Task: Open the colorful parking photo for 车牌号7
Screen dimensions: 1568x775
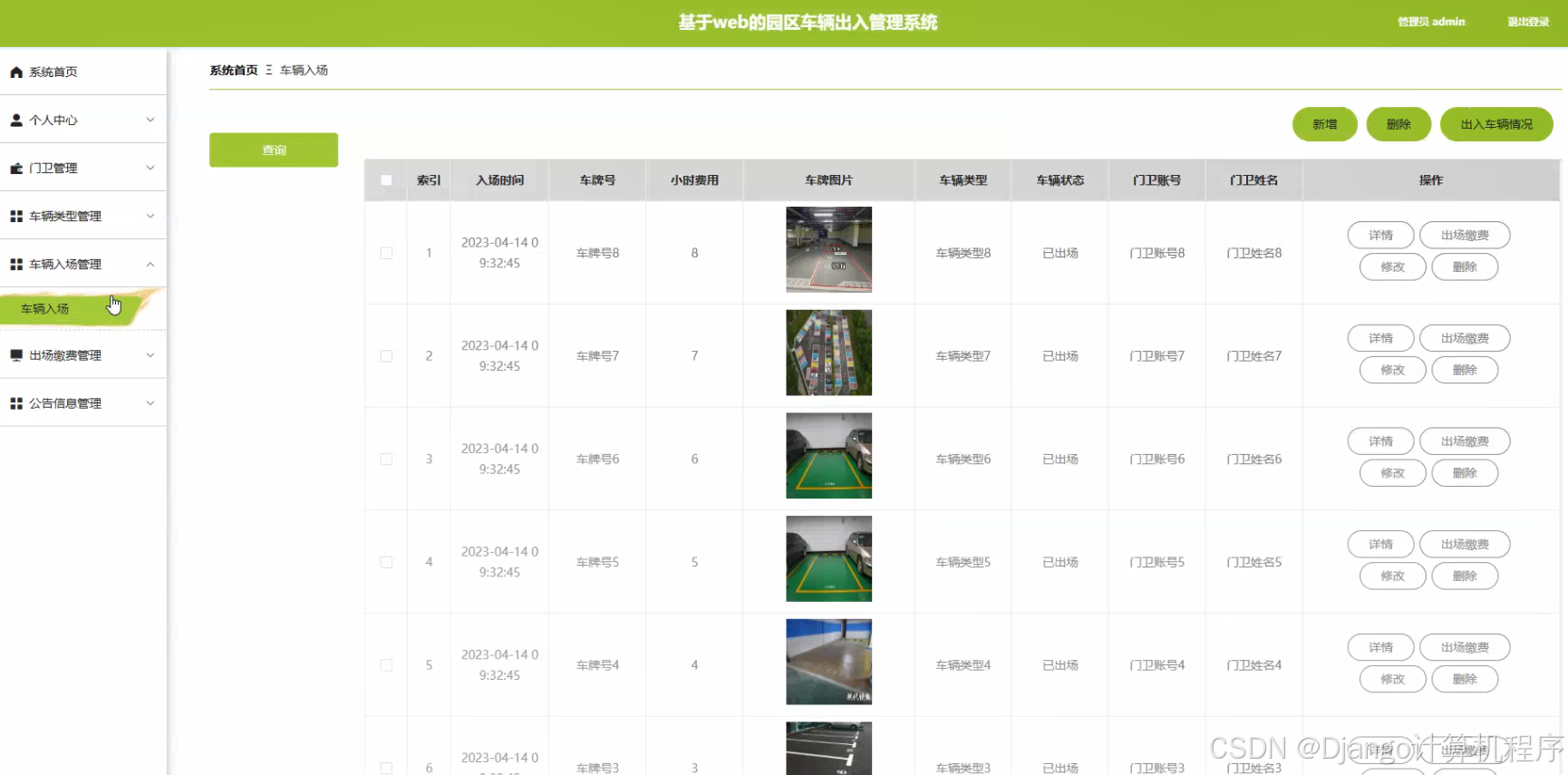Action: point(828,353)
